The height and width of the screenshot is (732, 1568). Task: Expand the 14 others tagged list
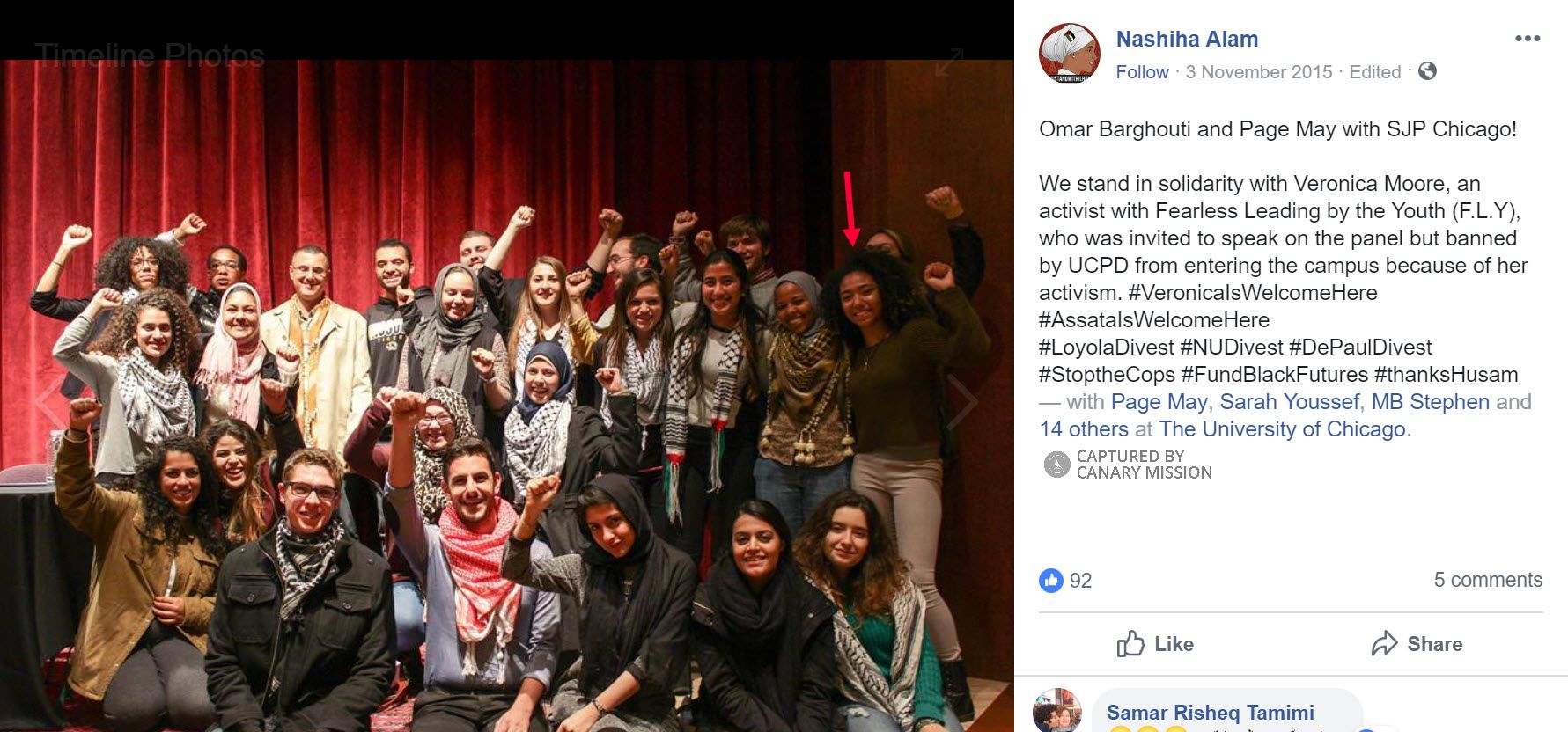coord(1084,429)
